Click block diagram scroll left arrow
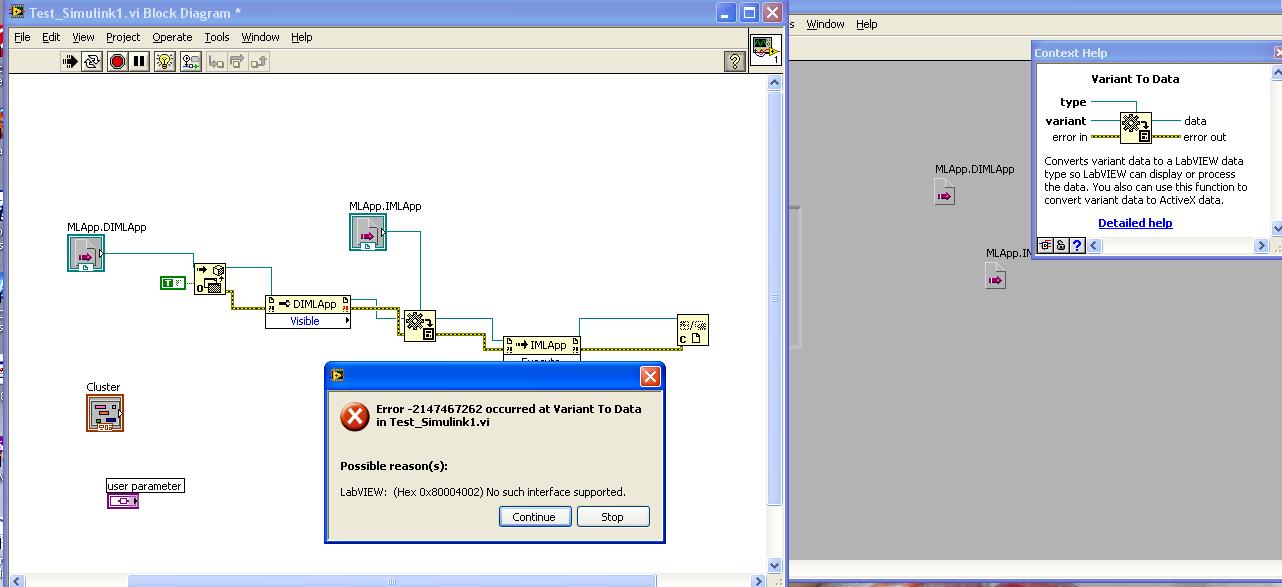This screenshot has height=587, width=1282. click(17, 581)
